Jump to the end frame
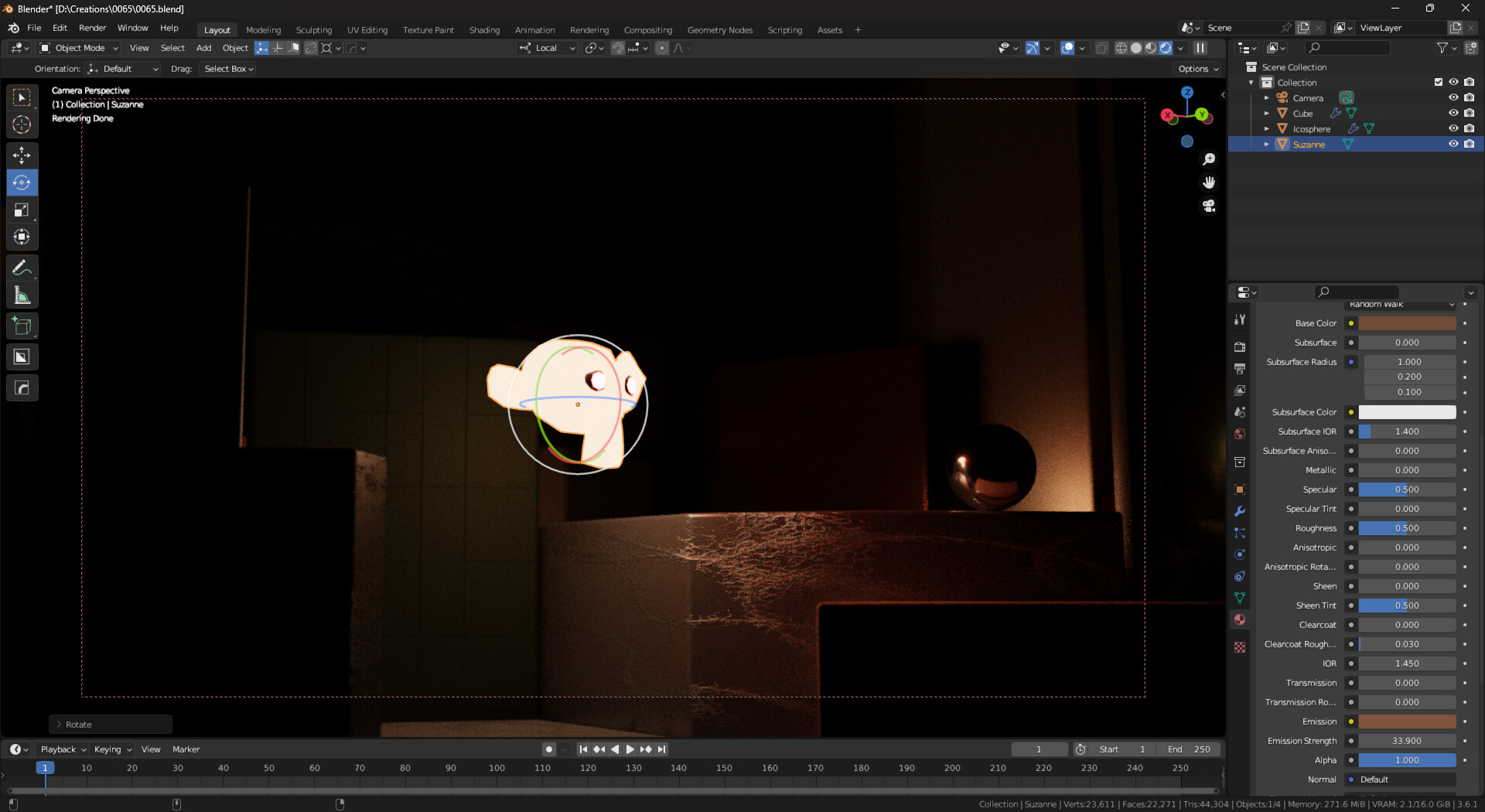The width and height of the screenshot is (1485, 812). 661,749
